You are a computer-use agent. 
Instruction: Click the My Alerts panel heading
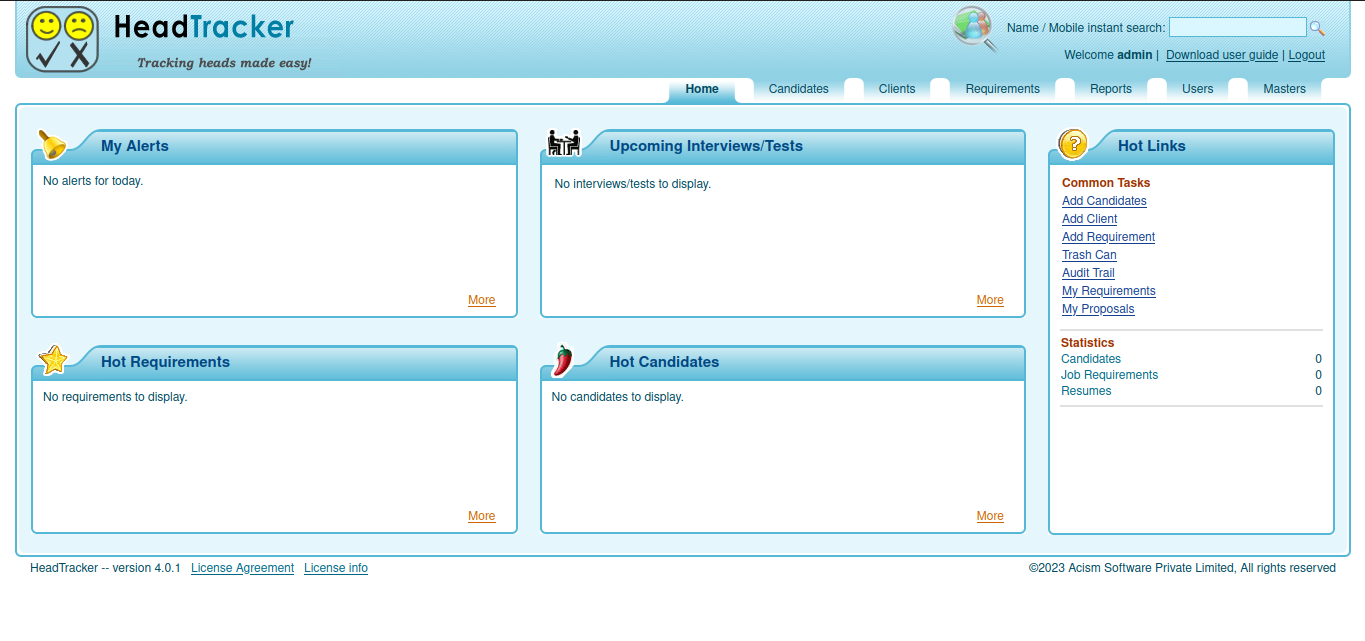click(135, 146)
